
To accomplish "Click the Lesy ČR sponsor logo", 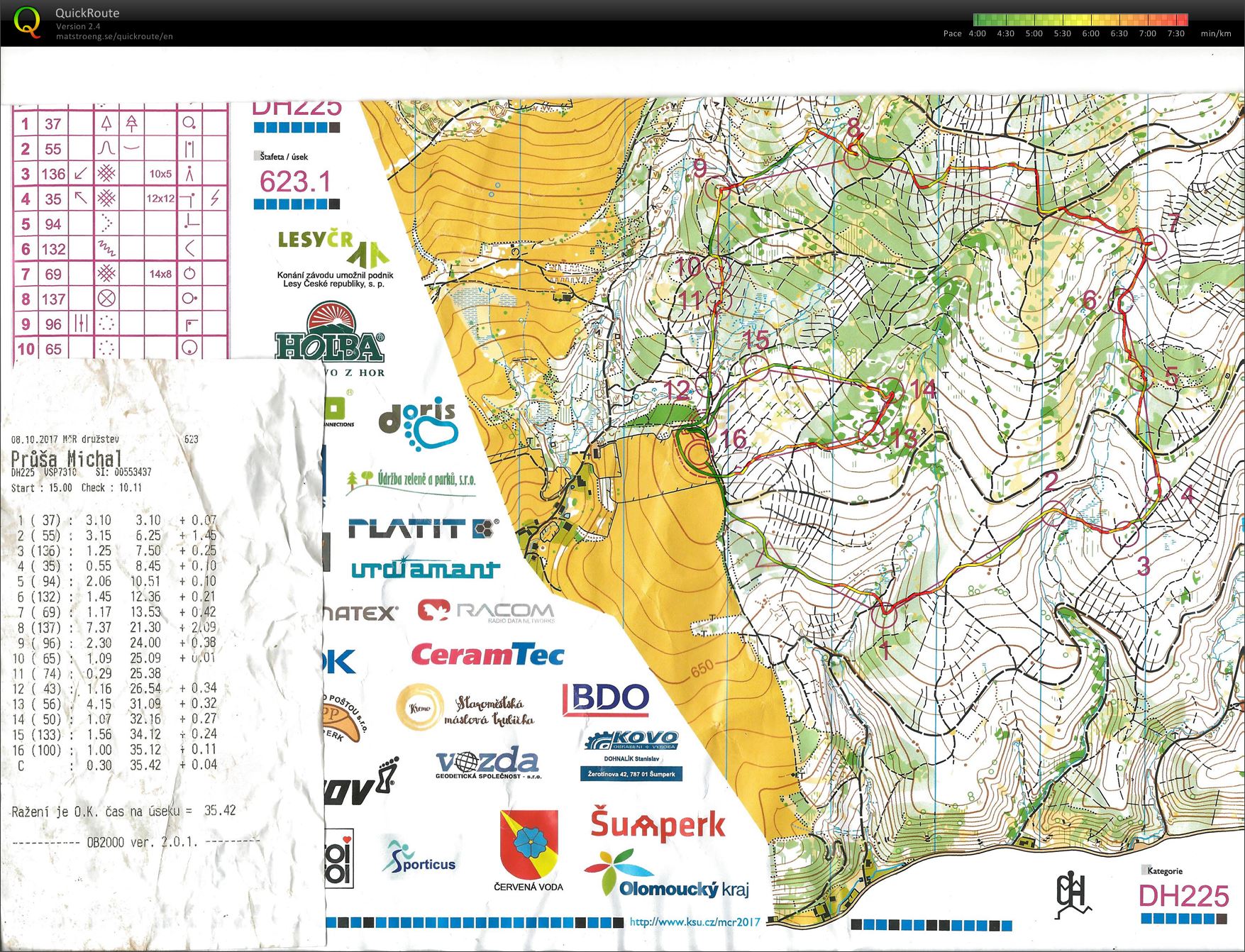I will 333,259.
